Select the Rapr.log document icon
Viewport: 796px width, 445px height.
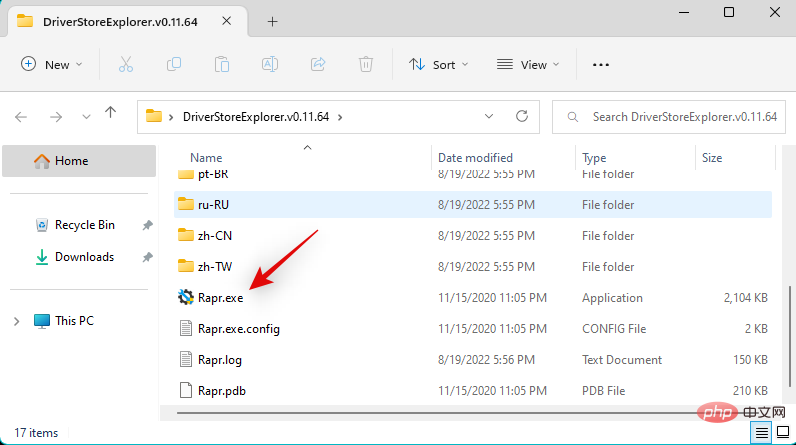(x=186, y=359)
